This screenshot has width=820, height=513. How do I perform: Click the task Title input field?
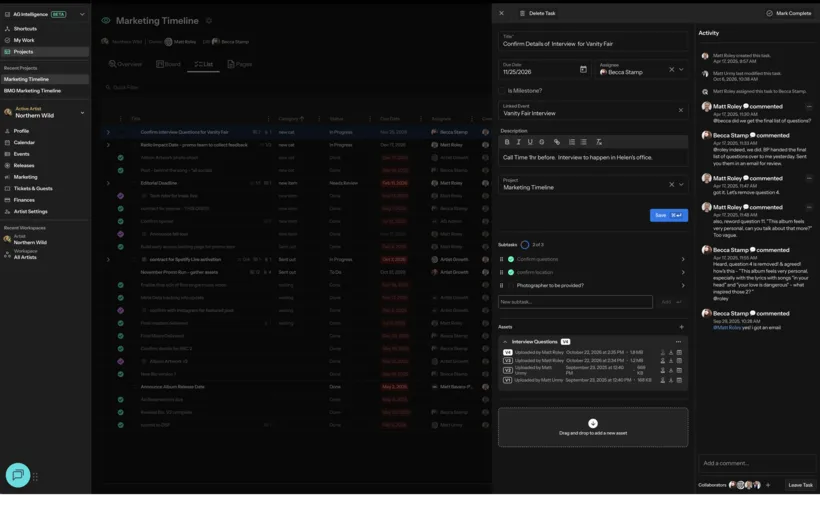point(593,41)
